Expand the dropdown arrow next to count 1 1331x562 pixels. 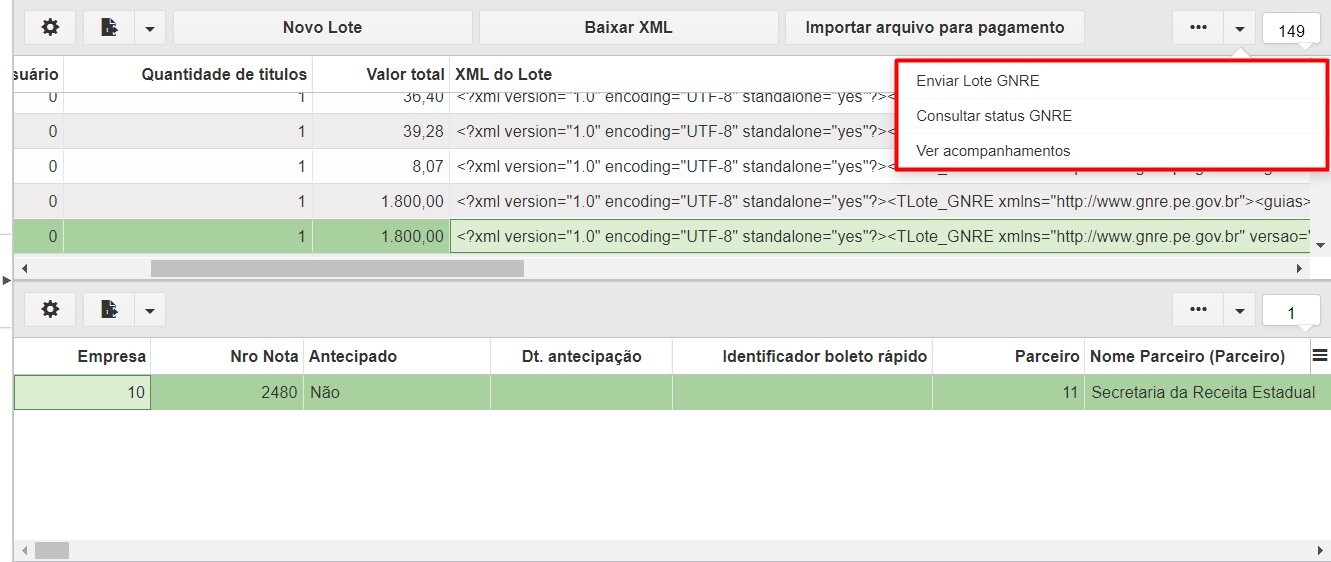pyautogui.click(x=1239, y=310)
